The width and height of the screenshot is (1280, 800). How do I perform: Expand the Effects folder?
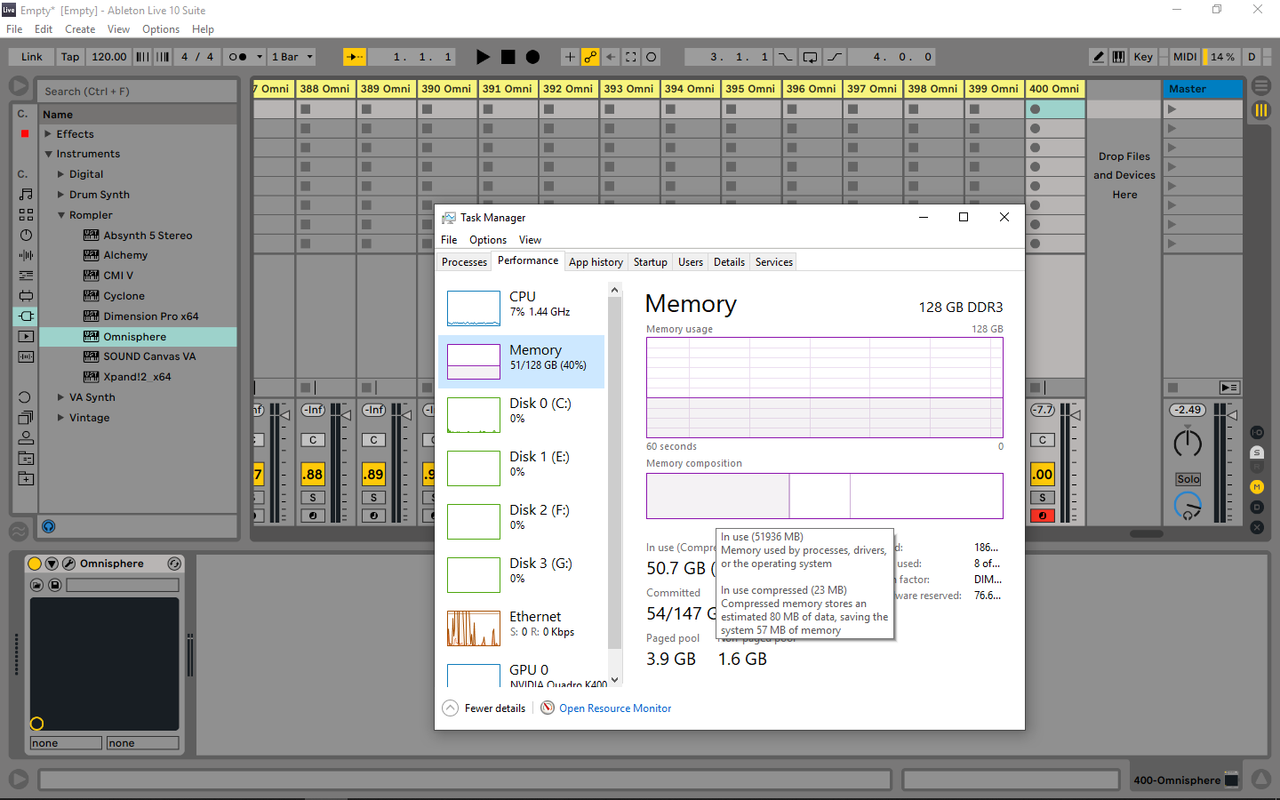[x=49, y=134]
